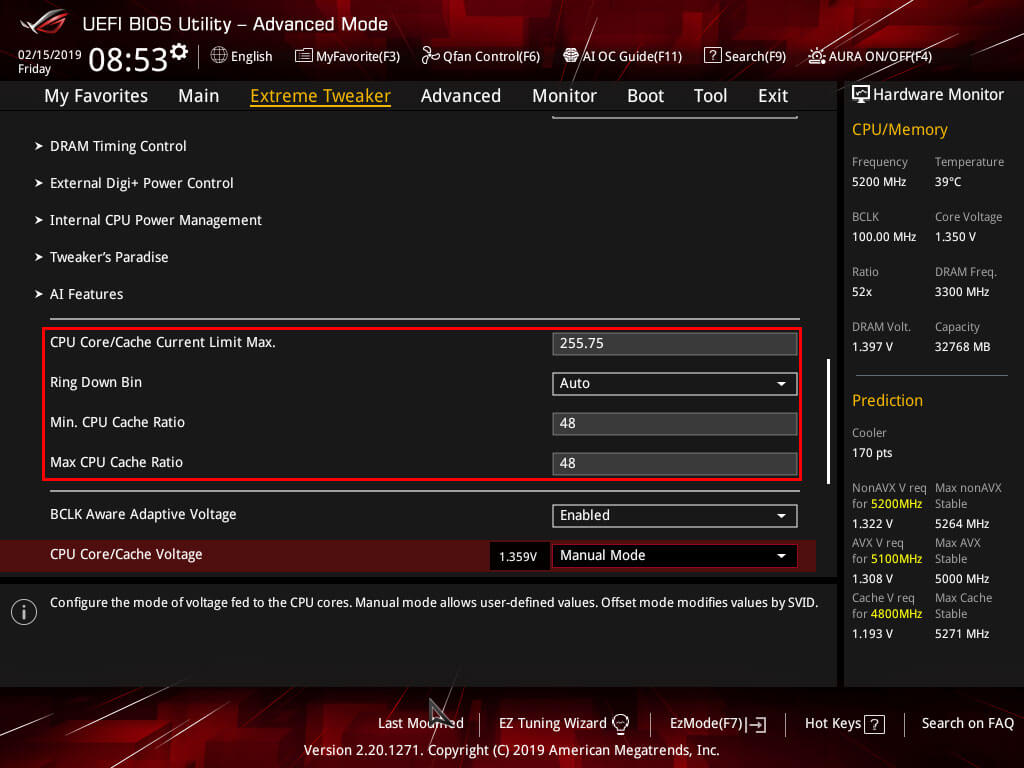Click the 5271 MHz Max Cache Stable value
Image resolution: width=1024 pixels, height=768 pixels.
click(x=962, y=633)
